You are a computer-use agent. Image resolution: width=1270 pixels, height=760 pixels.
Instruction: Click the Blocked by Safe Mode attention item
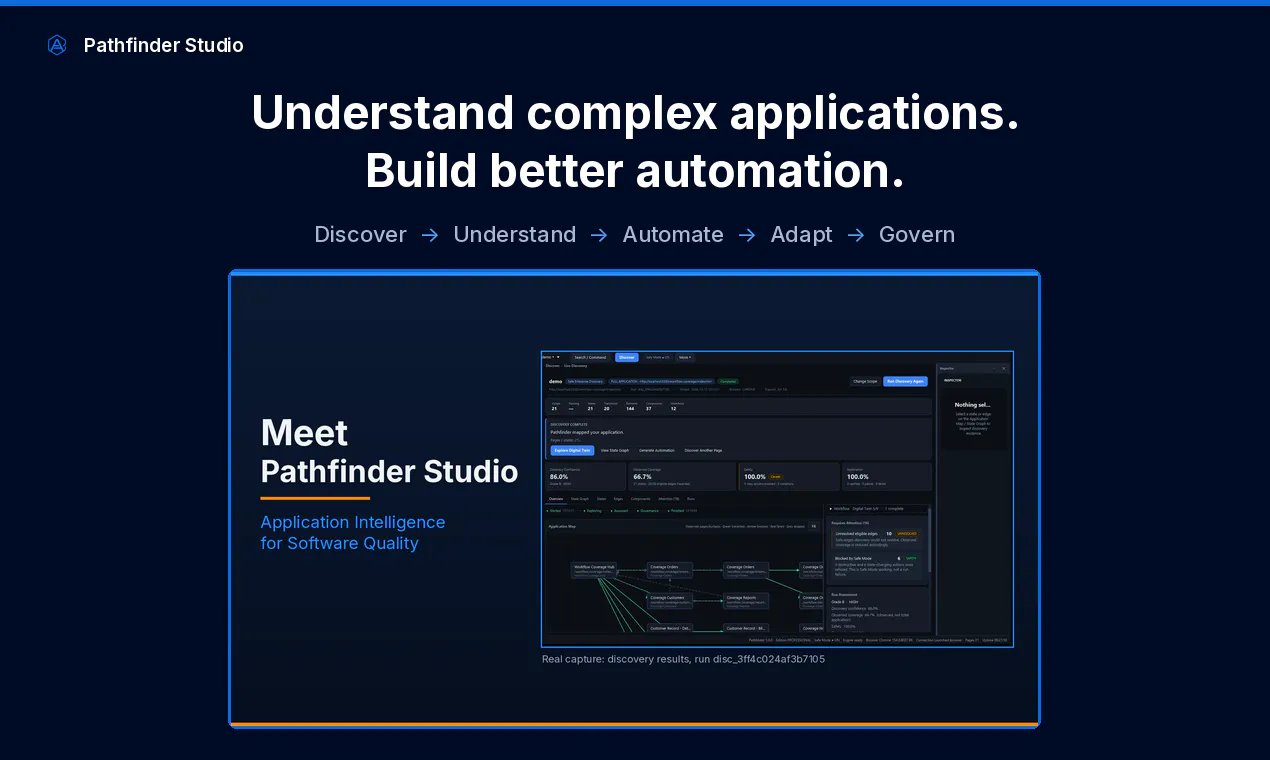(x=877, y=565)
